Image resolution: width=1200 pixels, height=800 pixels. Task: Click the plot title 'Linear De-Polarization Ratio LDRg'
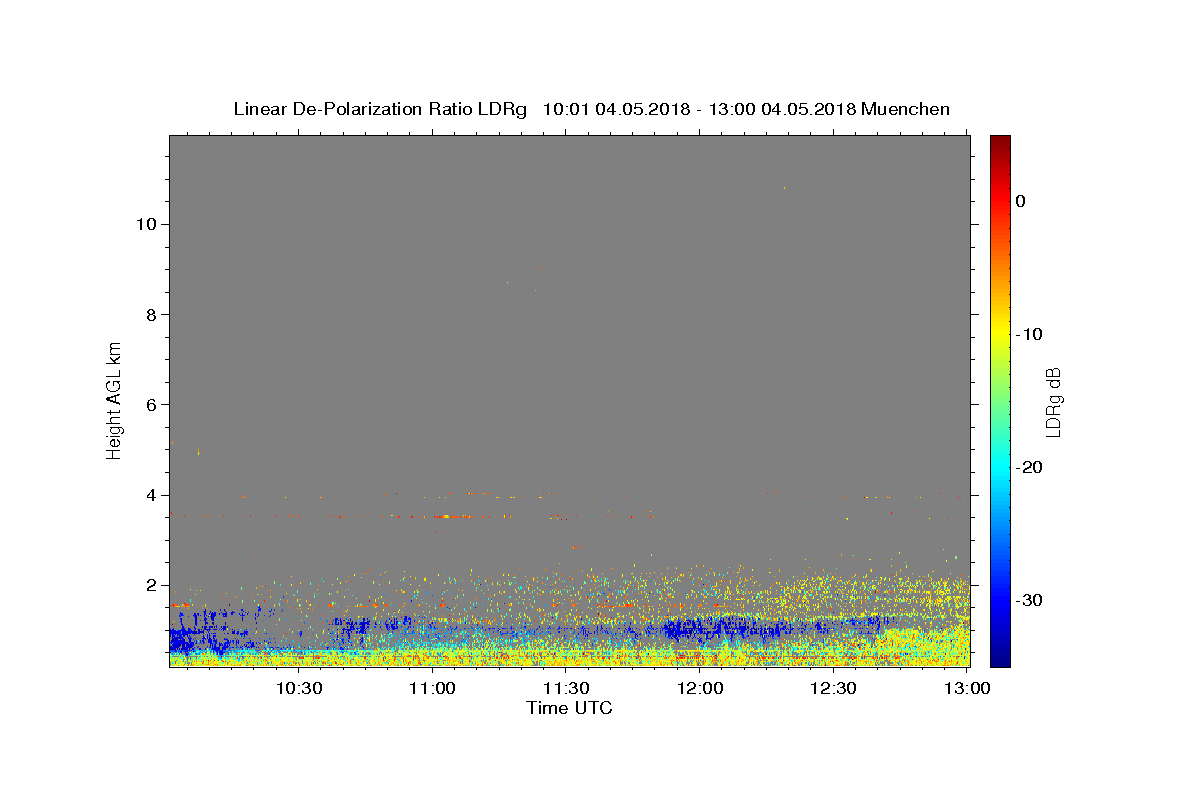point(380,109)
